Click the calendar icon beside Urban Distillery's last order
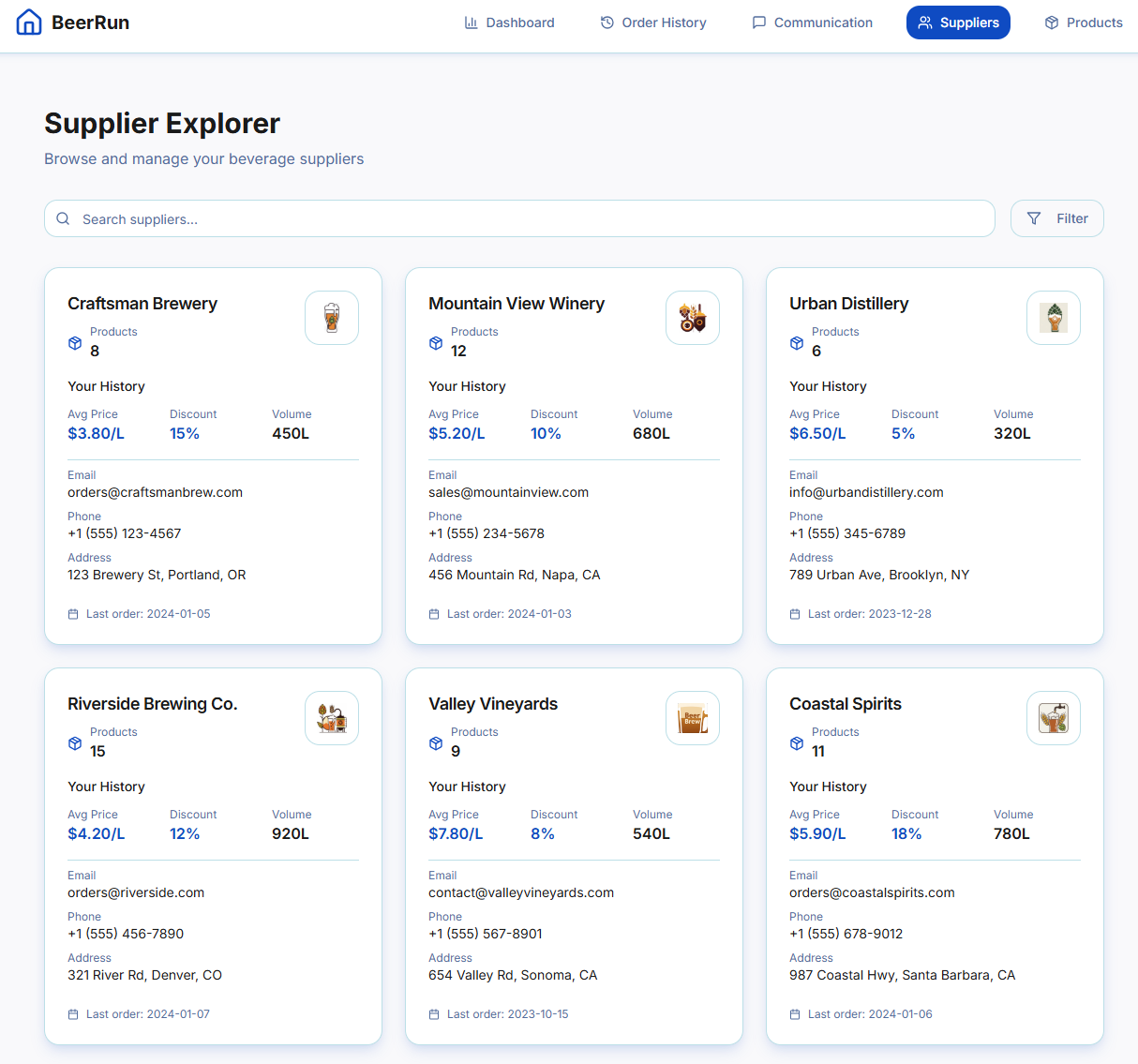Screen dimensions: 1138x1064 [795, 614]
